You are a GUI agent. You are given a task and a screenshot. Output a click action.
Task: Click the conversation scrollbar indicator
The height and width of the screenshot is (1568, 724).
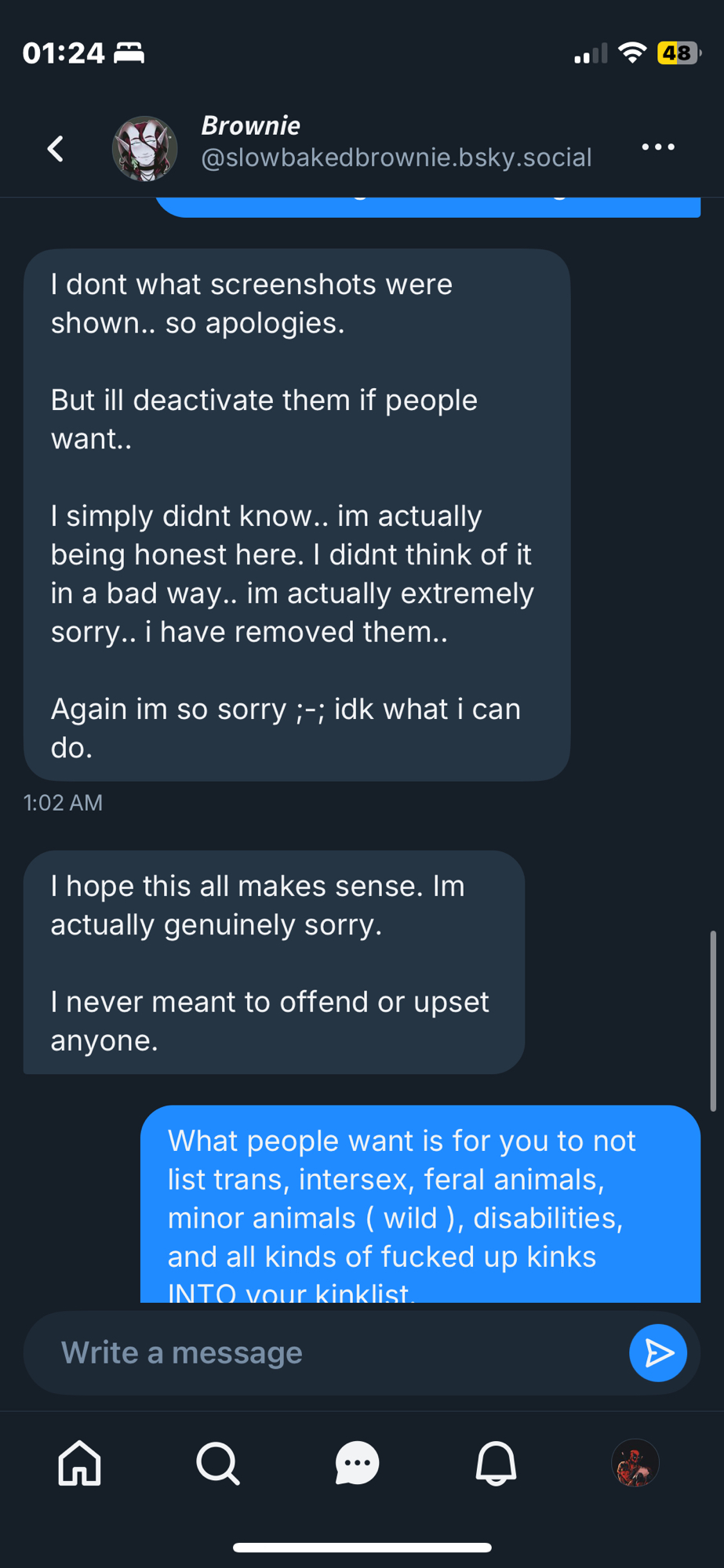point(712,1021)
